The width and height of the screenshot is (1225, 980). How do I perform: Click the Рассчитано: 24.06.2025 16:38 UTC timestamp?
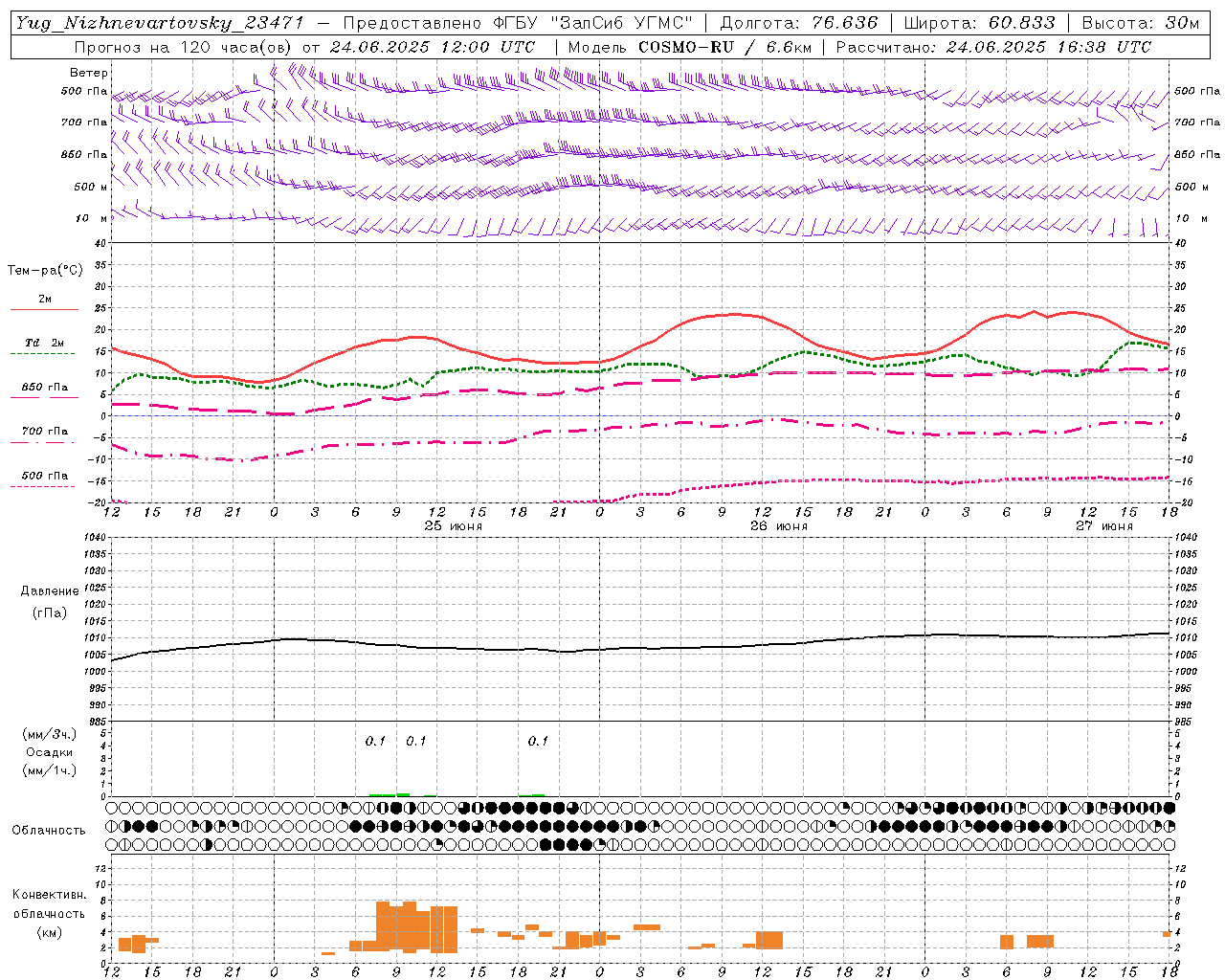993,47
